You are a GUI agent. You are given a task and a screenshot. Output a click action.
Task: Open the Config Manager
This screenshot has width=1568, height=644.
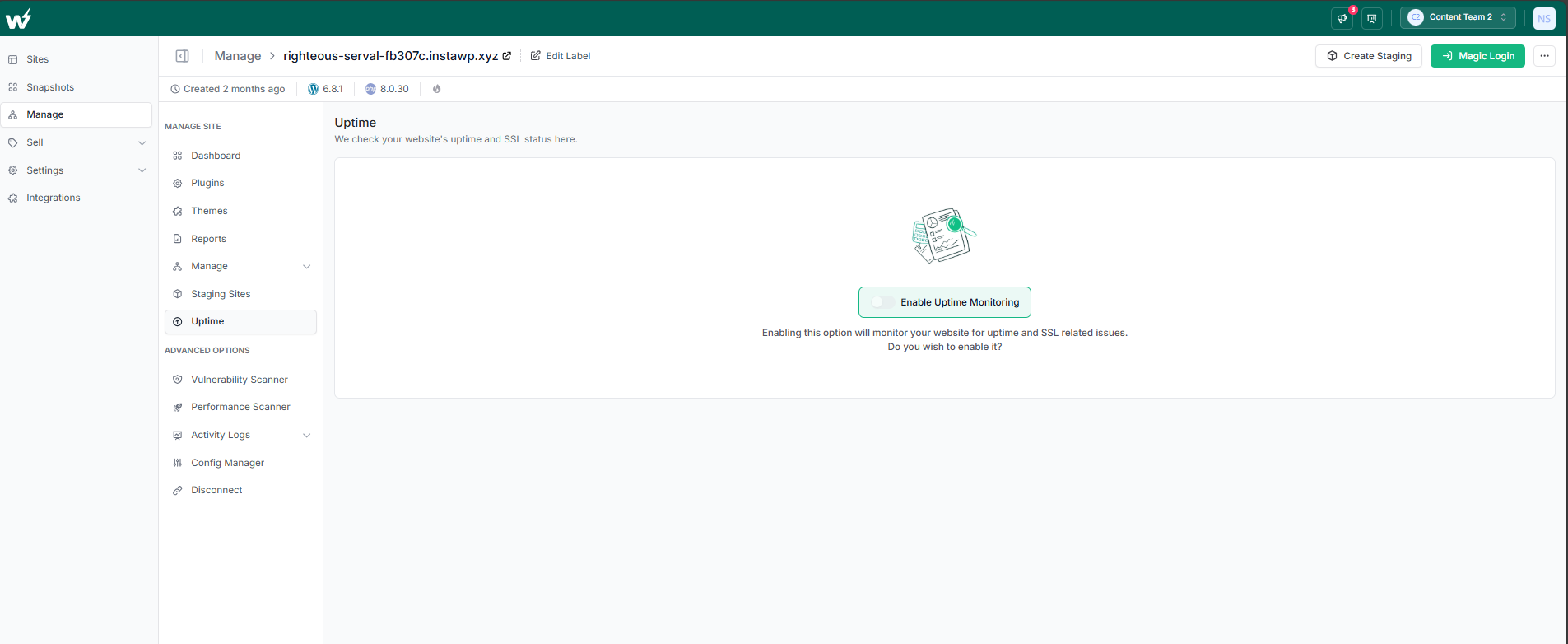240,463
